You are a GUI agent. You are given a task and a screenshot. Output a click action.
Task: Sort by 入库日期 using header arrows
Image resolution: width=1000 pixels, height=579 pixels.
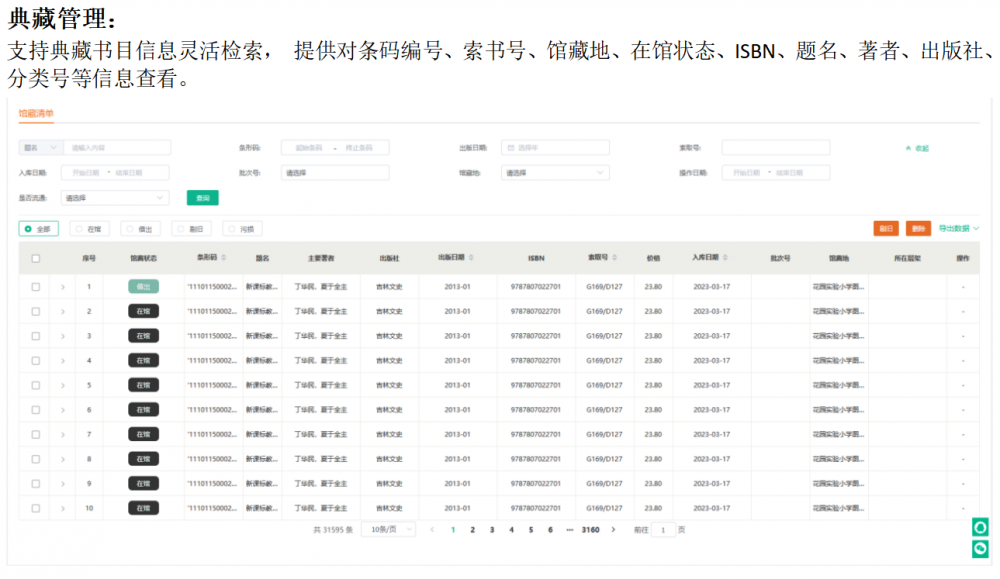tap(725, 258)
